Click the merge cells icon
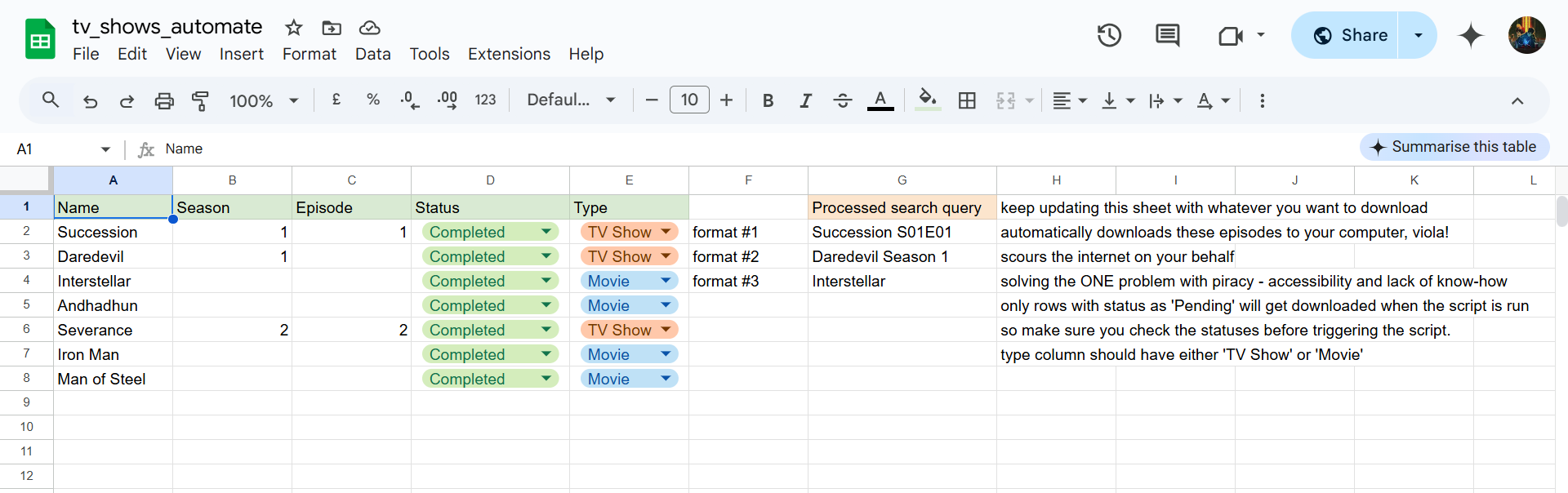 (x=1006, y=100)
